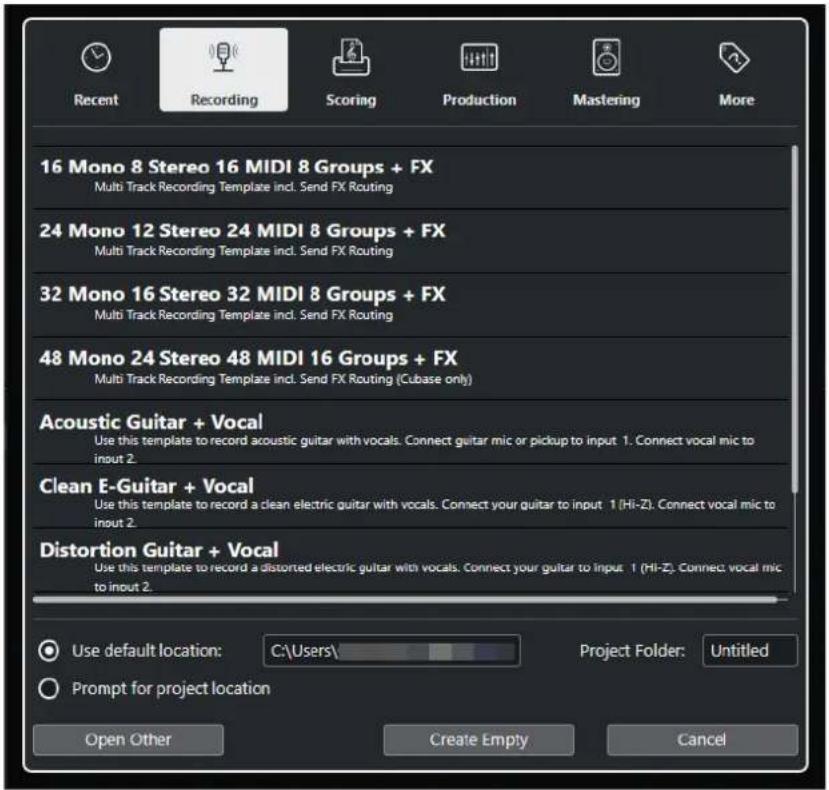Switch to the Production tab label

click(480, 100)
